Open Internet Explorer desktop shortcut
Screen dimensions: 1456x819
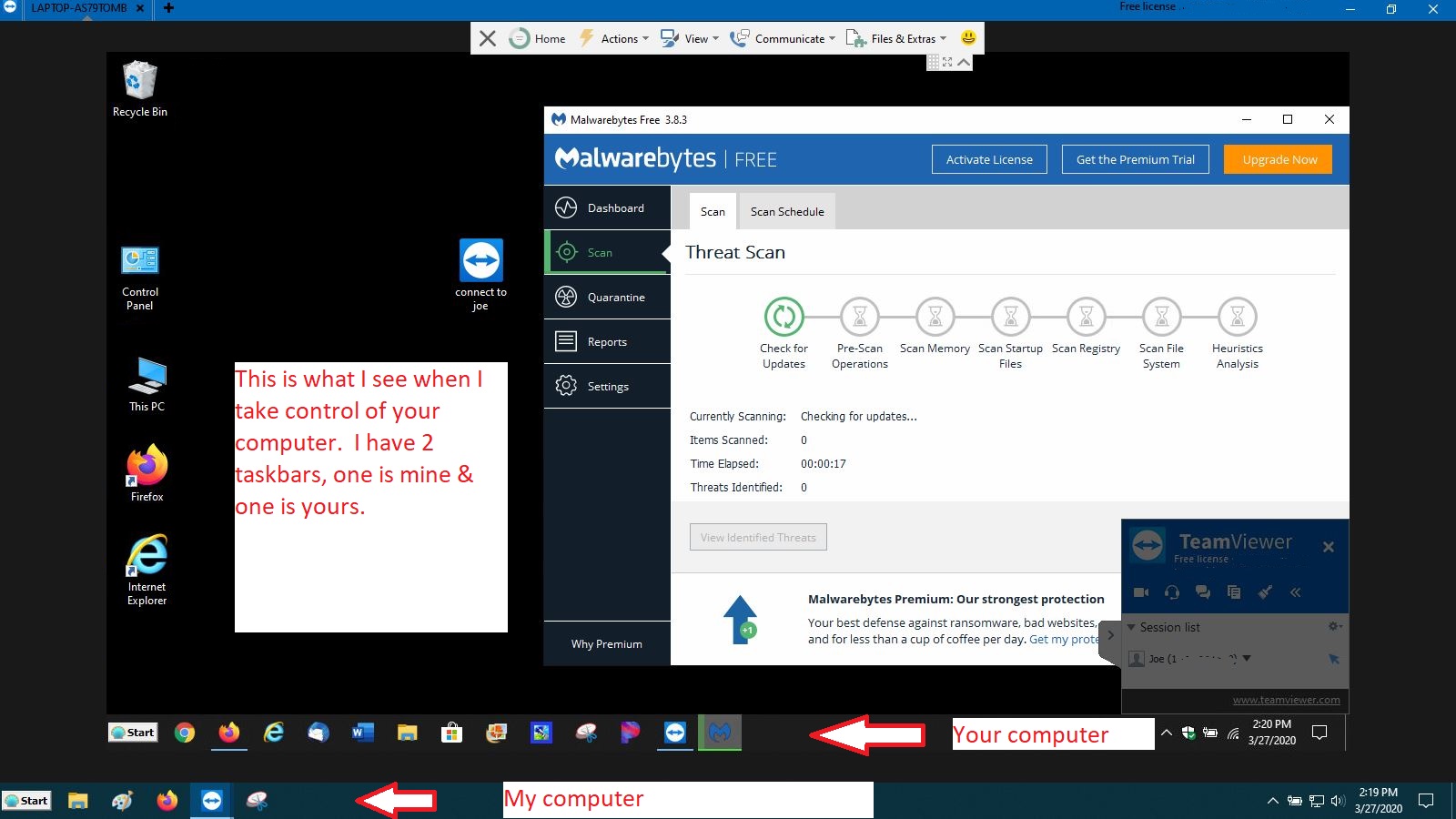tap(147, 571)
